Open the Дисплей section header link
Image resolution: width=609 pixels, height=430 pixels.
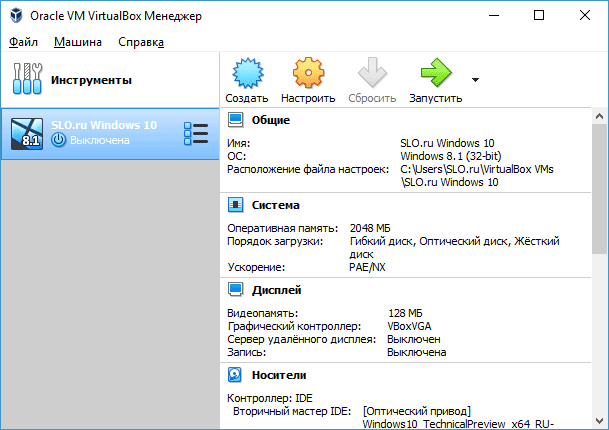coord(277,290)
